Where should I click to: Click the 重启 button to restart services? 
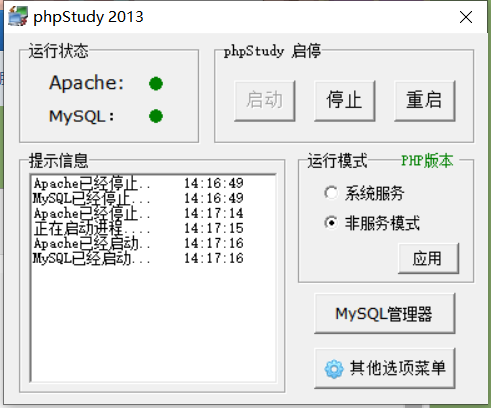424,100
